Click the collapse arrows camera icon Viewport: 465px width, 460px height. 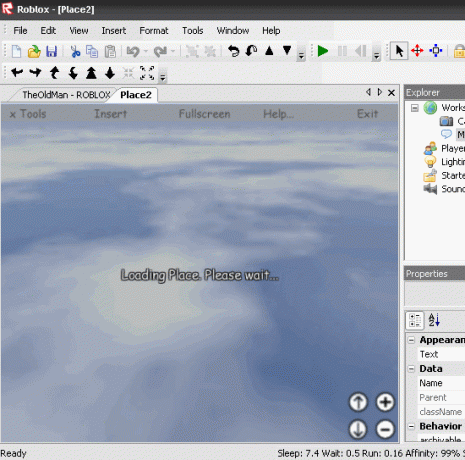pos(128,73)
